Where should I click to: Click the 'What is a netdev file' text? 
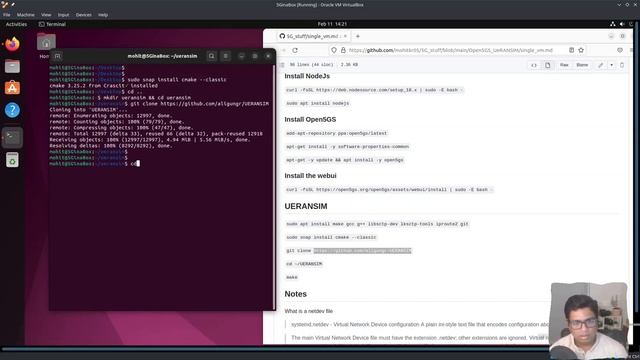tap(309, 311)
